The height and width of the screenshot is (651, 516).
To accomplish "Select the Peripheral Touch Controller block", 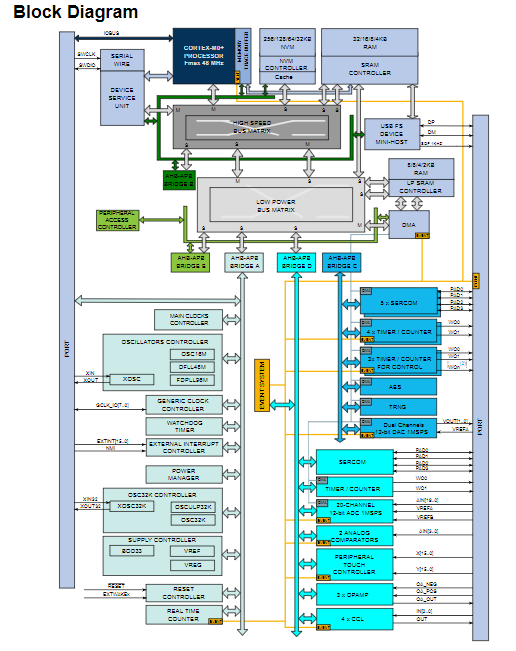I will click(355, 565).
